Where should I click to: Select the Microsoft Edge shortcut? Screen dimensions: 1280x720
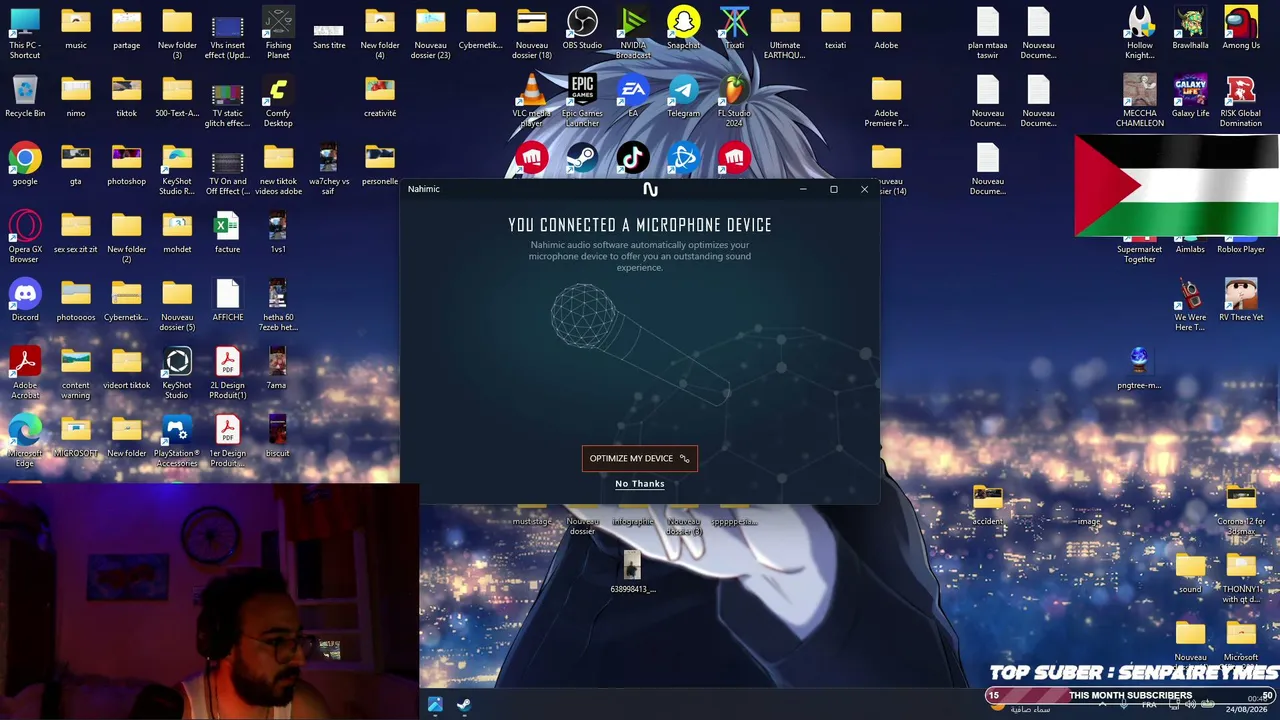[x=25, y=440]
